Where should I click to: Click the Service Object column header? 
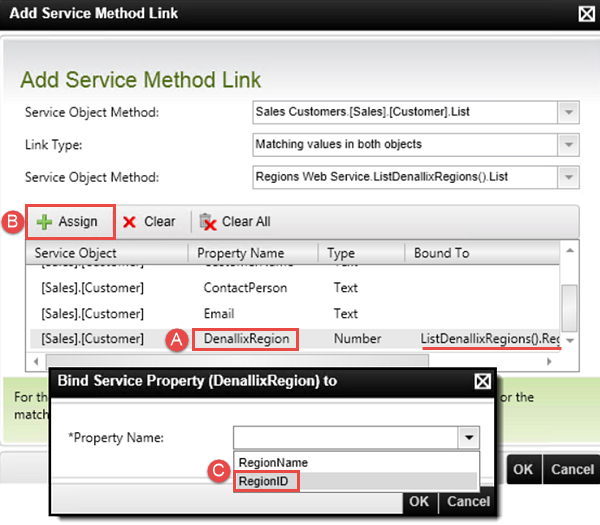click(107, 253)
